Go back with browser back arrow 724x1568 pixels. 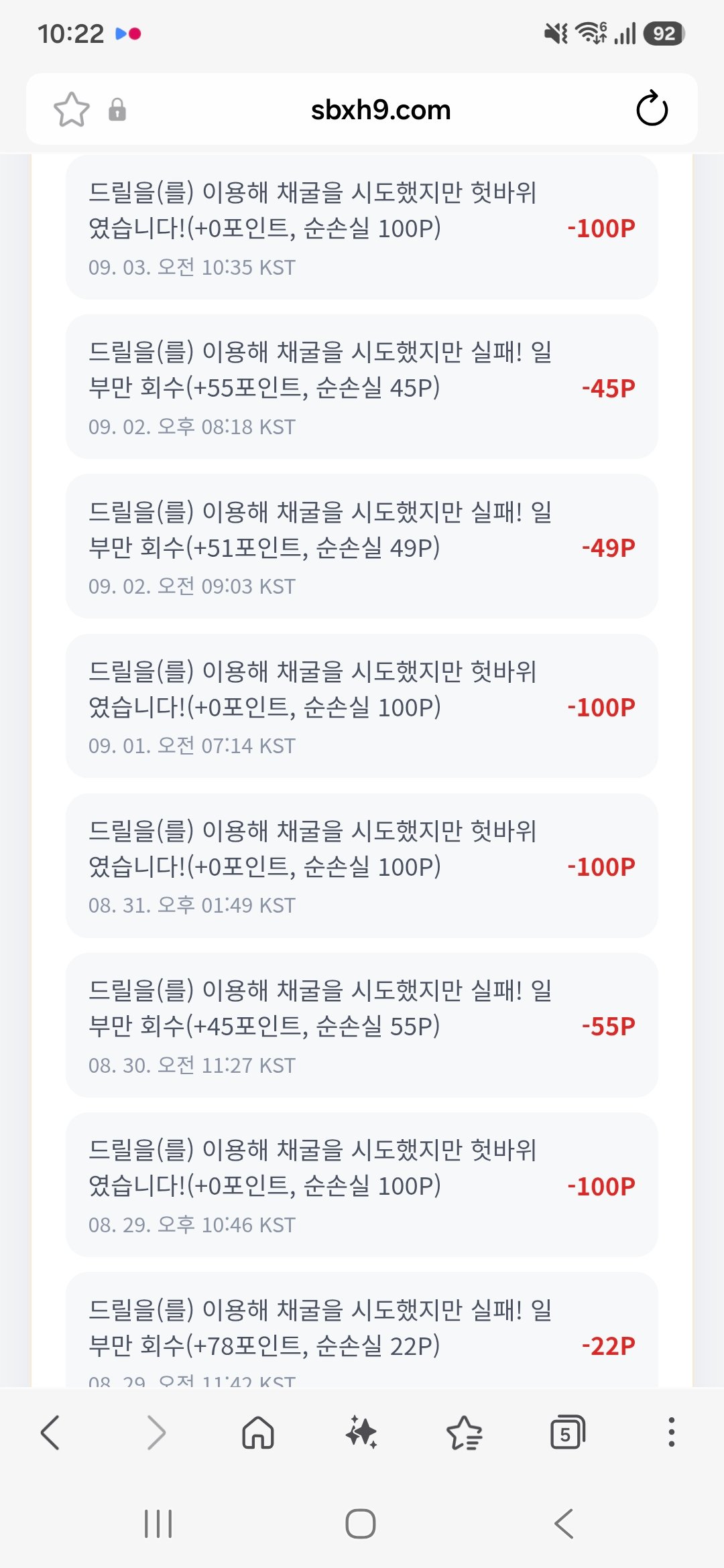click(50, 1433)
